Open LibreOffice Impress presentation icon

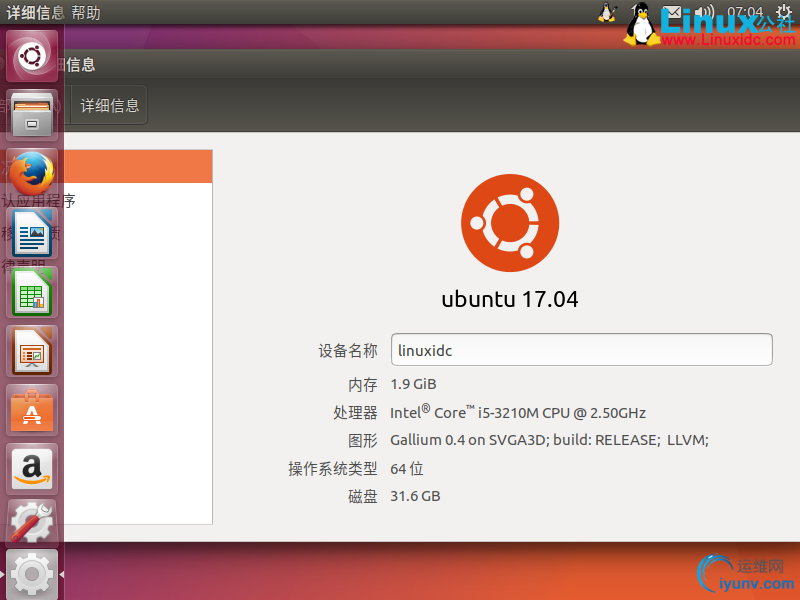(x=32, y=352)
